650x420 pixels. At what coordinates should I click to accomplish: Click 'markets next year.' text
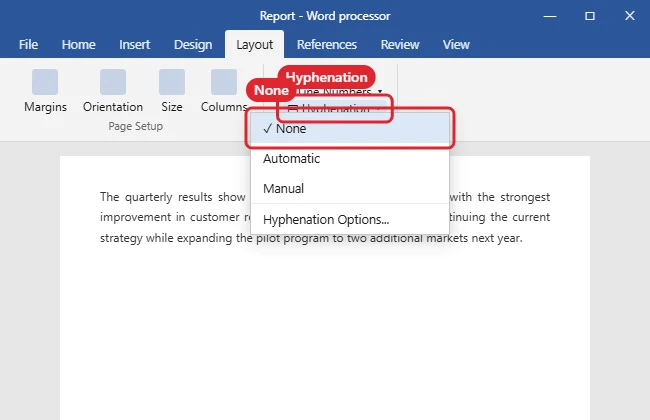[x=475, y=238]
